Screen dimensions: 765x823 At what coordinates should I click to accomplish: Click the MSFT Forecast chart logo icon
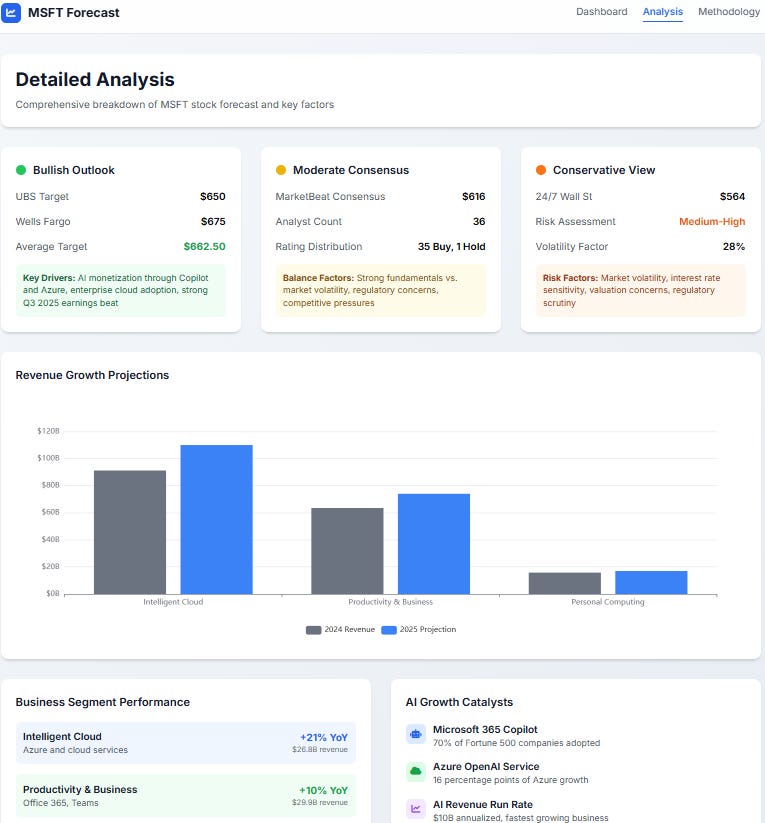[x=11, y=13]
